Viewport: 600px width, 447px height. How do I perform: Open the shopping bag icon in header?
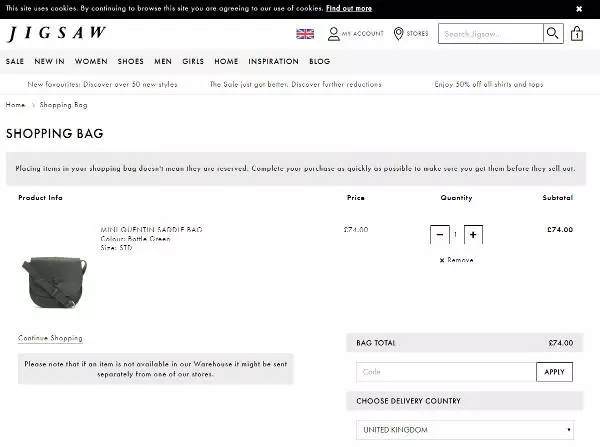click(x=577, y=34)
